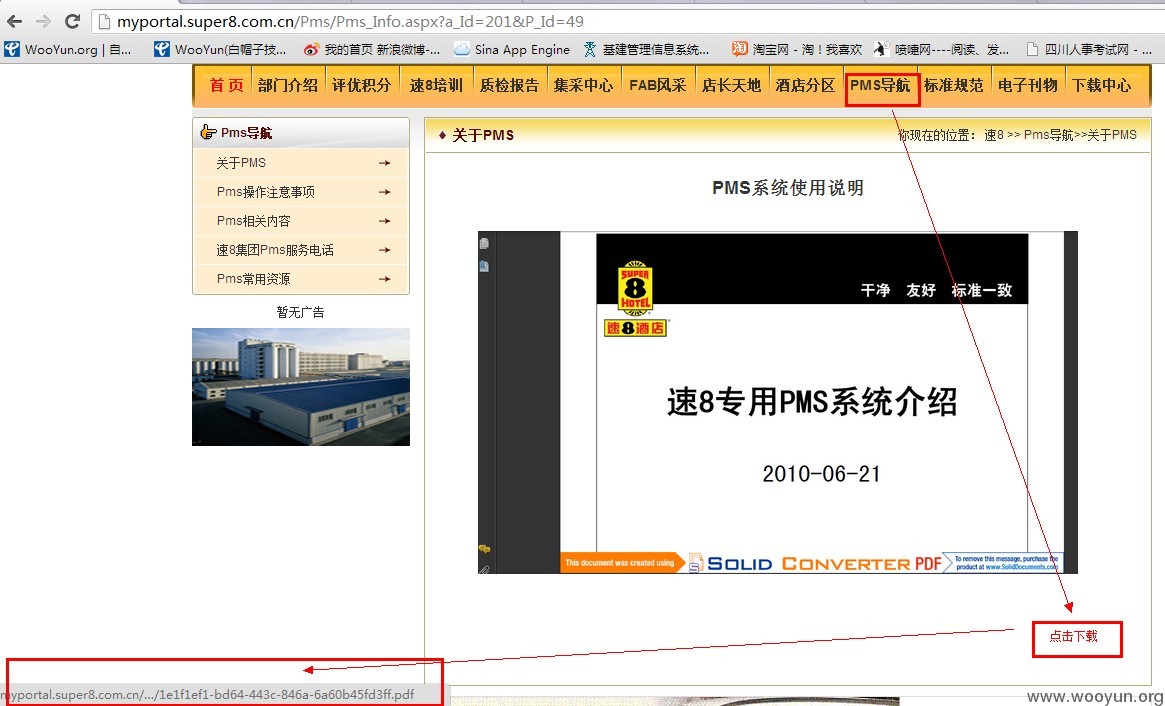Open 店长天地 nav tab
Image resolution: width=1165 pixels, height=706 pixels.
731,85
